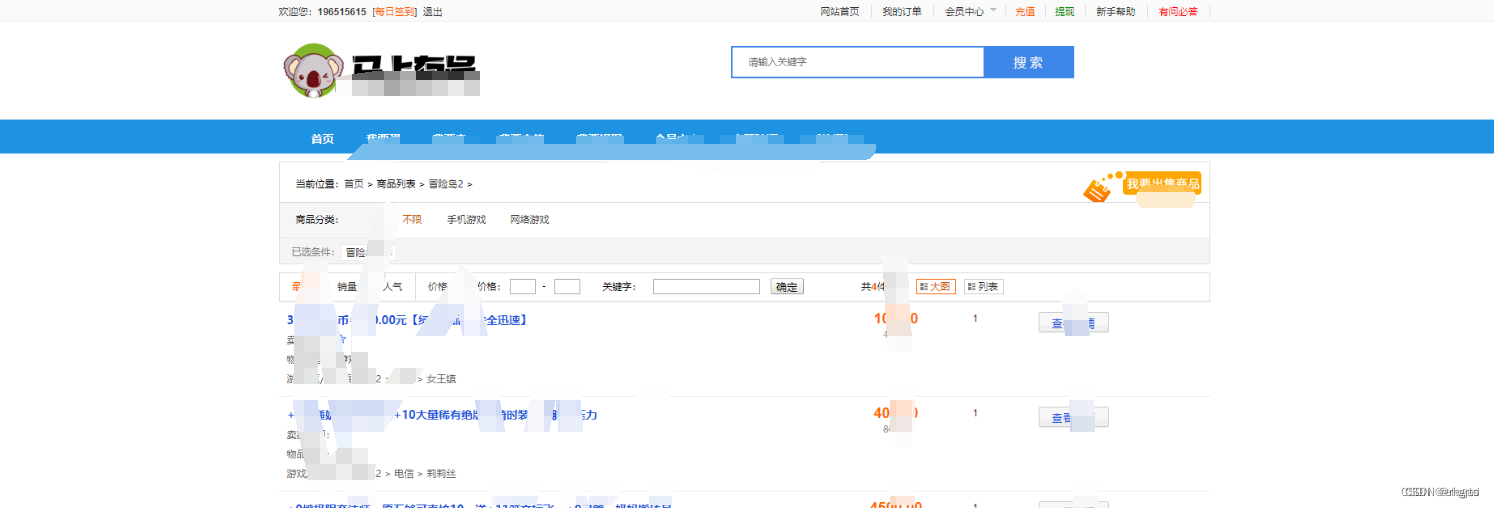Focus the maximum price input field
Viewport: 1494px width, 508px height.
point(567,287)
